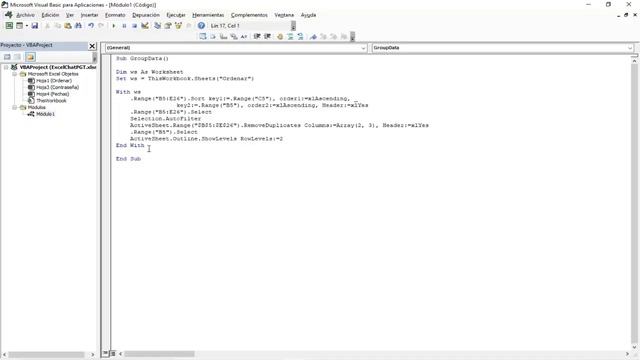This screenshot has height=360, width=640.
Task: Open Standard toolbar options arrow
Action: [293, 26]
